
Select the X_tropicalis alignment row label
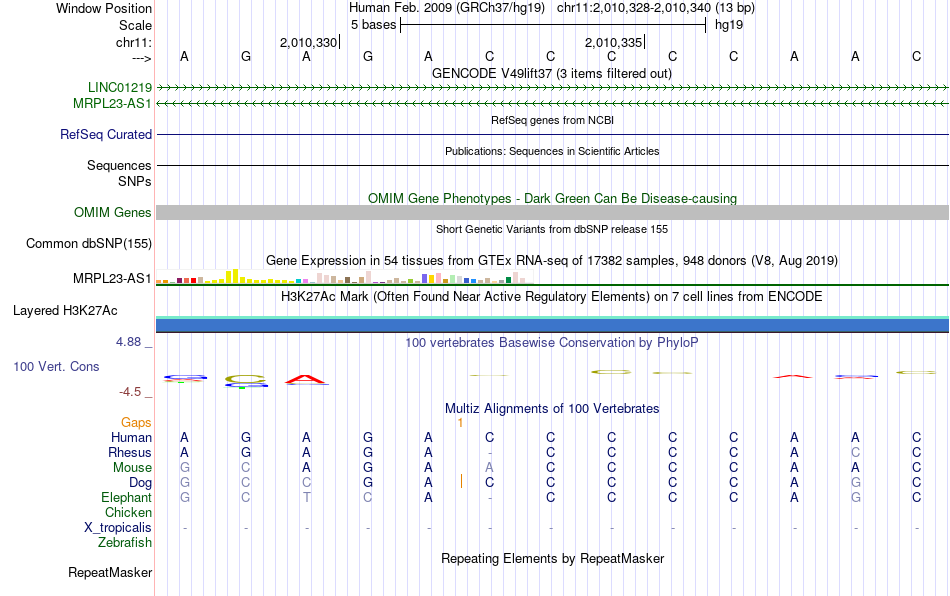pyautogui.click(x=118, y=528)
